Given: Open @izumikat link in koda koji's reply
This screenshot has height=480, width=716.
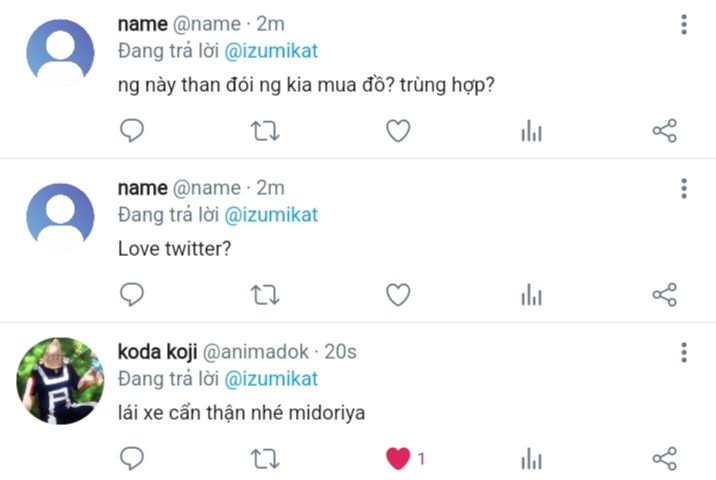Looking at the screenshot, I should 271,379.
